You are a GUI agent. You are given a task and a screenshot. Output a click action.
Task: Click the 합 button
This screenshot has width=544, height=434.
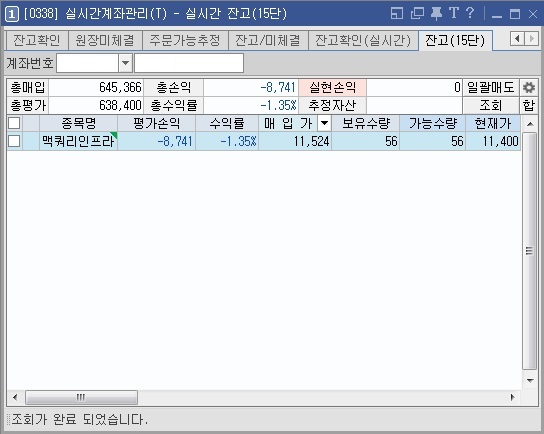[529, 105]
